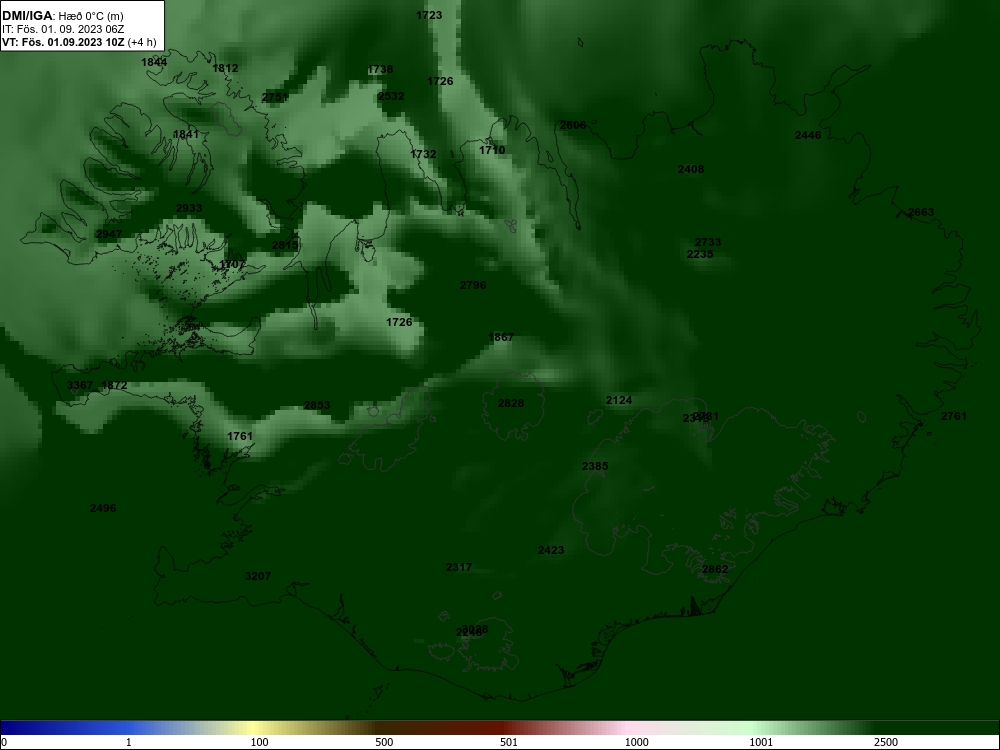Select the 2408 value
This screenshot has height=750, width=1000.
(691, 169)
